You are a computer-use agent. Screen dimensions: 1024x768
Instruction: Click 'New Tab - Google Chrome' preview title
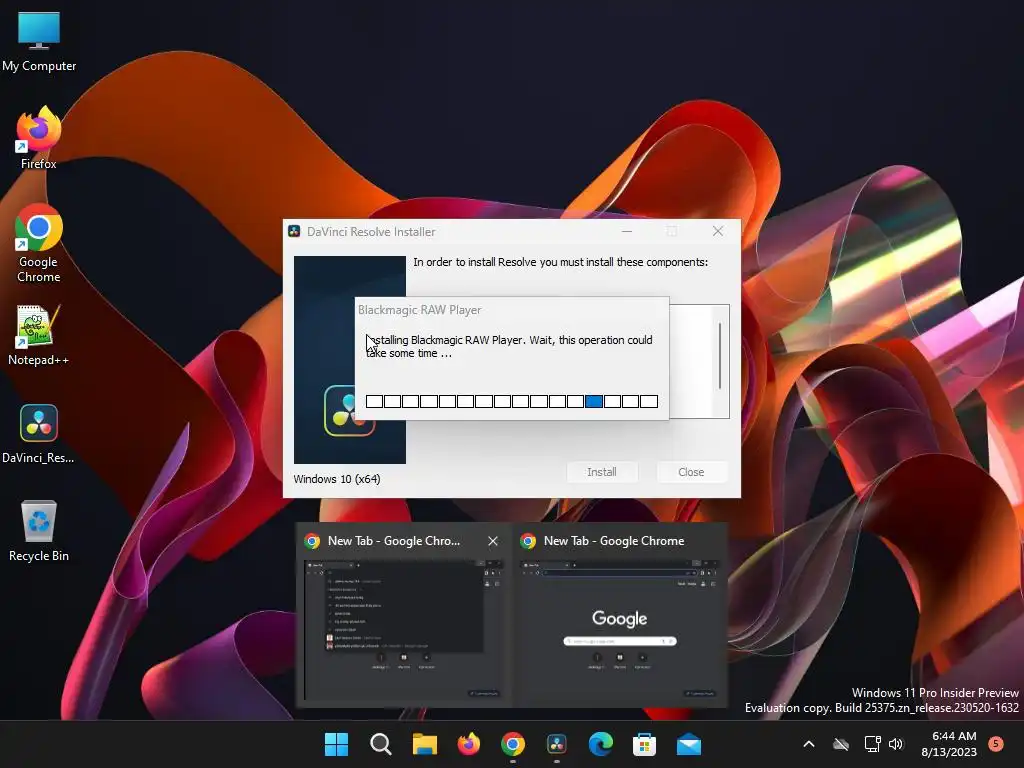pos(614,541)
